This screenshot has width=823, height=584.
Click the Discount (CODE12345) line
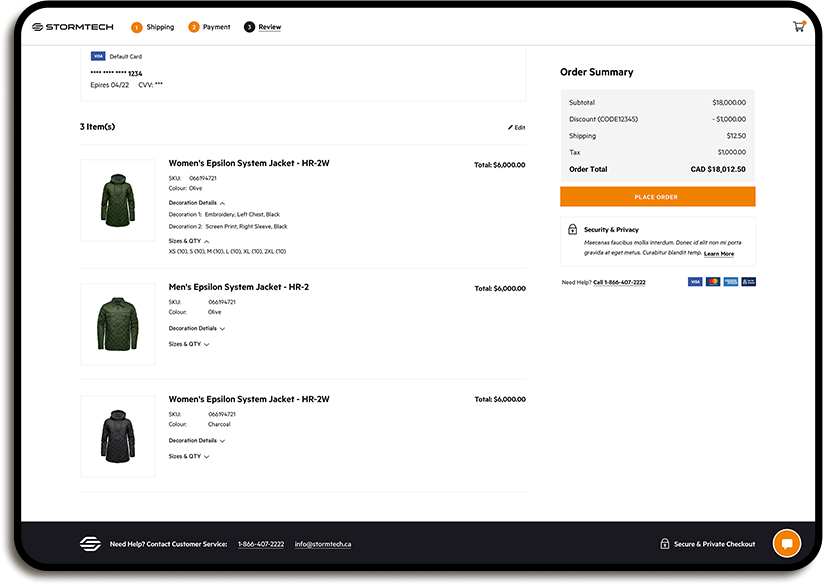(657, 119)
